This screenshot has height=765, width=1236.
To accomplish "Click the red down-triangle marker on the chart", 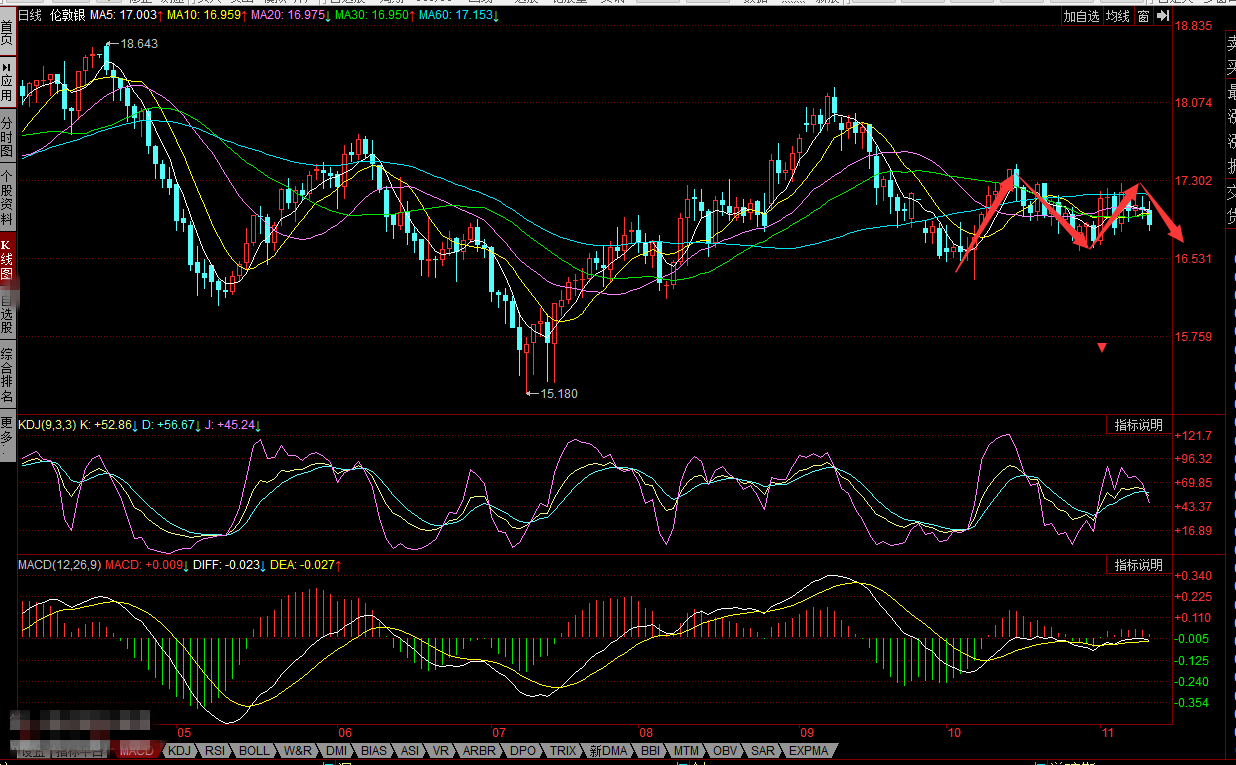I will 1101,347.
